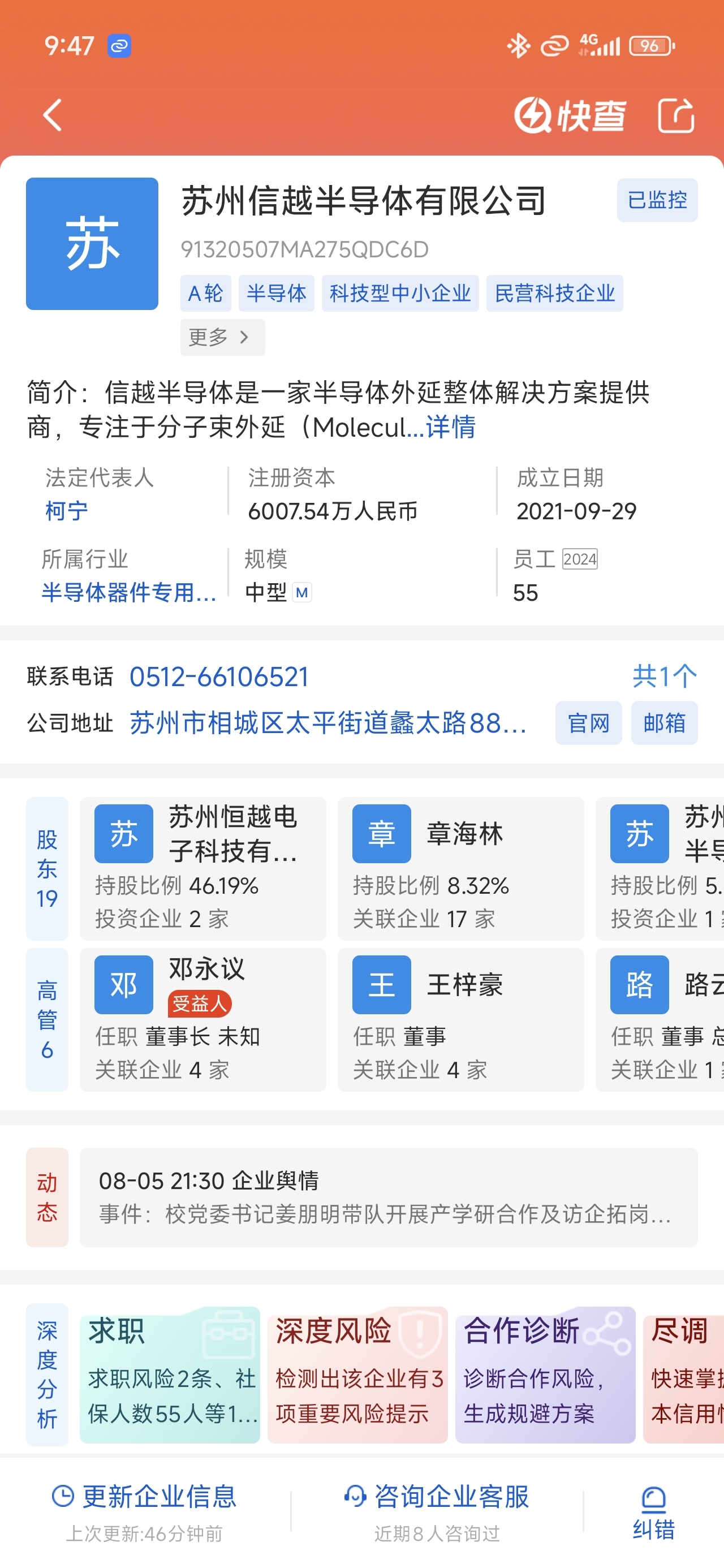Tap 咨询企业客服 support button
This screenshot has height=1568, width=724.
437,1511
